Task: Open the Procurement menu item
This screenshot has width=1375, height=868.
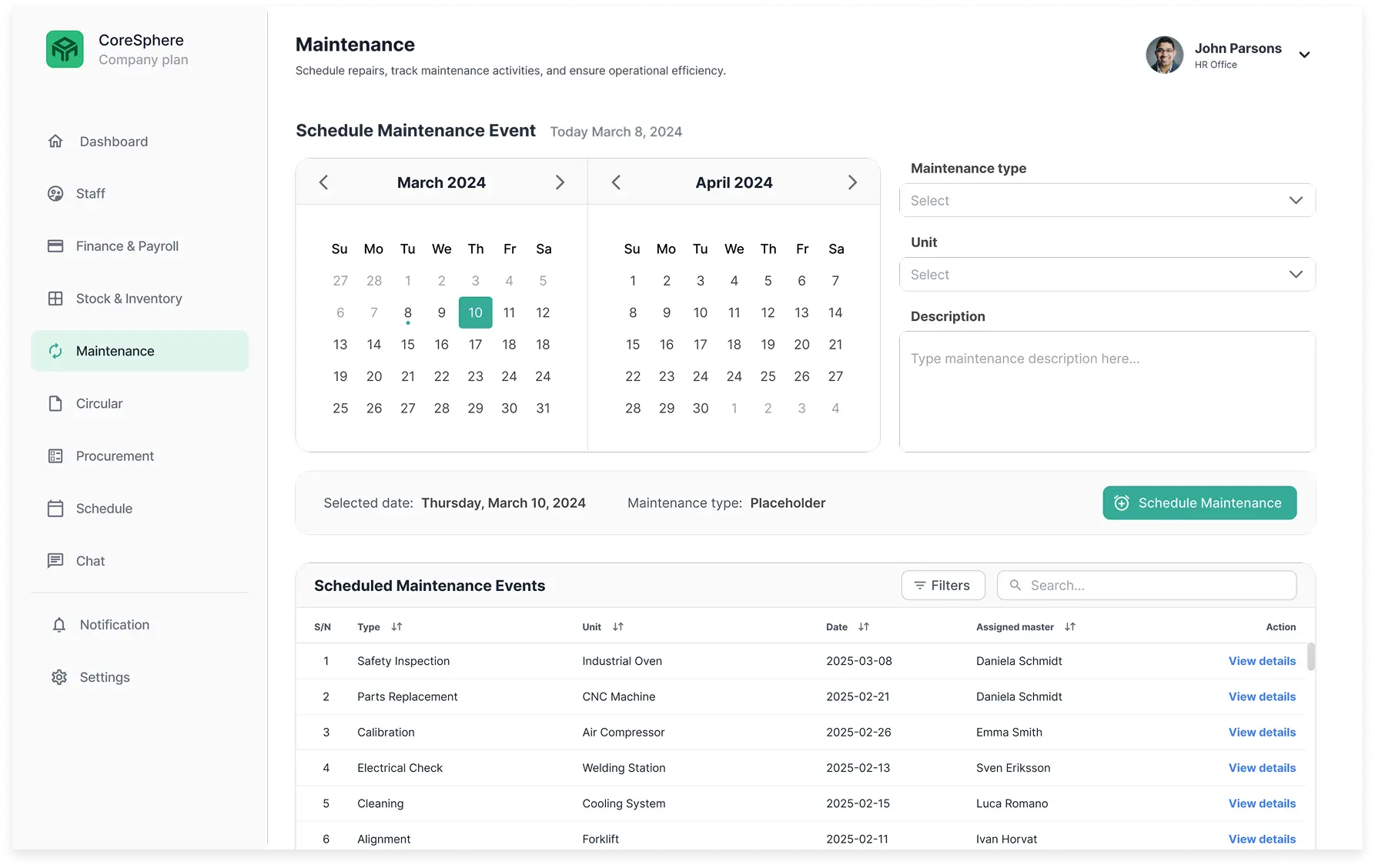Action: click(x=115, y=456)
